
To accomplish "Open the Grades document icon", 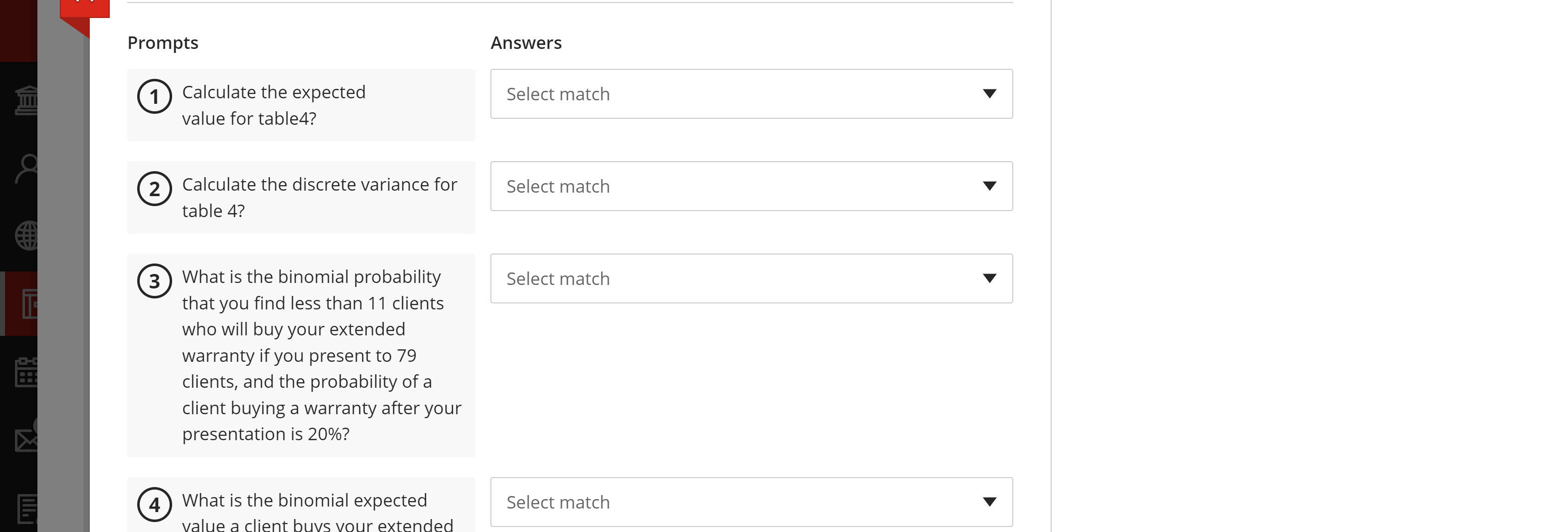I will point(27,509).
